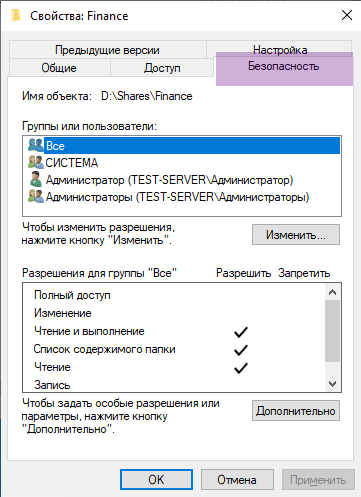Click the permissions list scrollbar thumb
Screen dimensions: 361x497
click(x=332, y=331)
